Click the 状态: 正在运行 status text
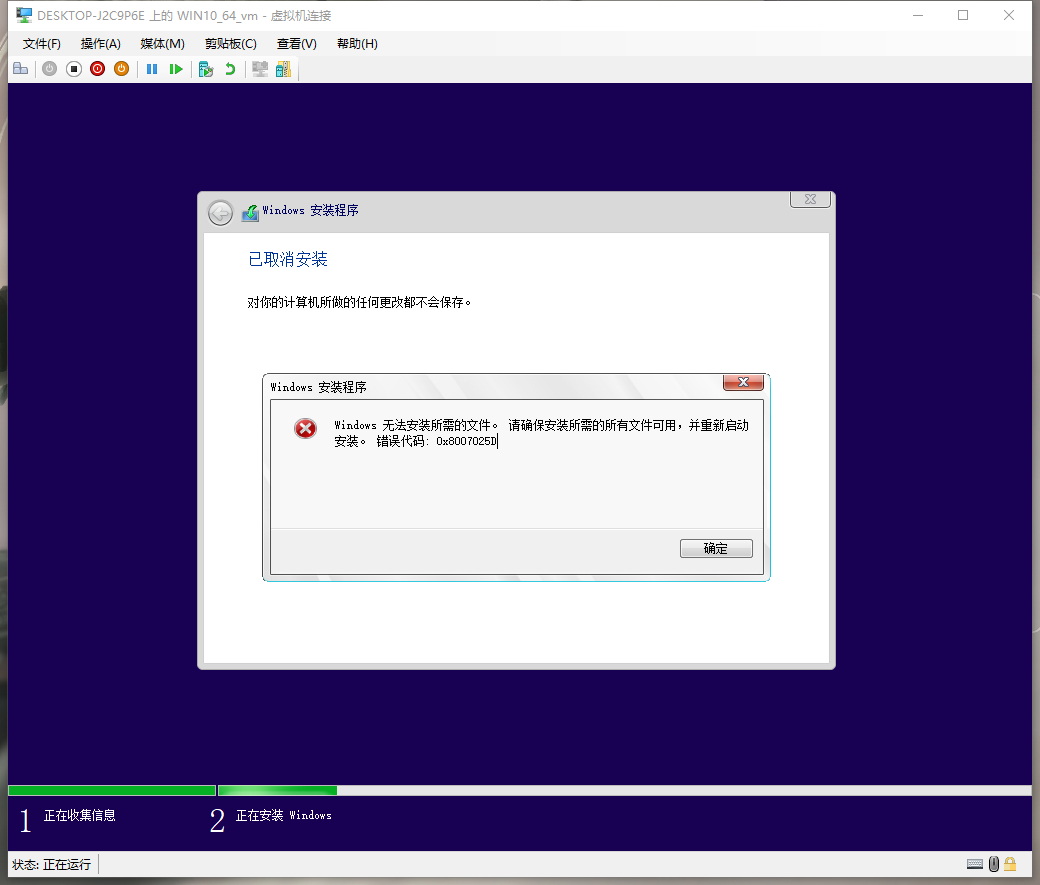The height and width of the screenshot is (885, 1040). [52, 864]
